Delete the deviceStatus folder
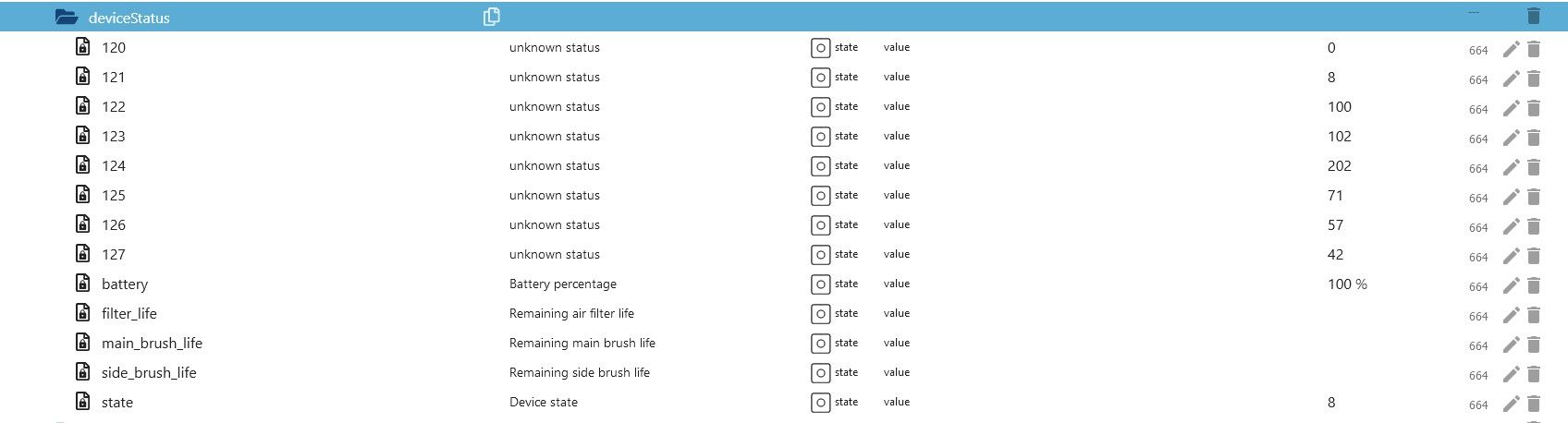 (x=1534, y=17)
